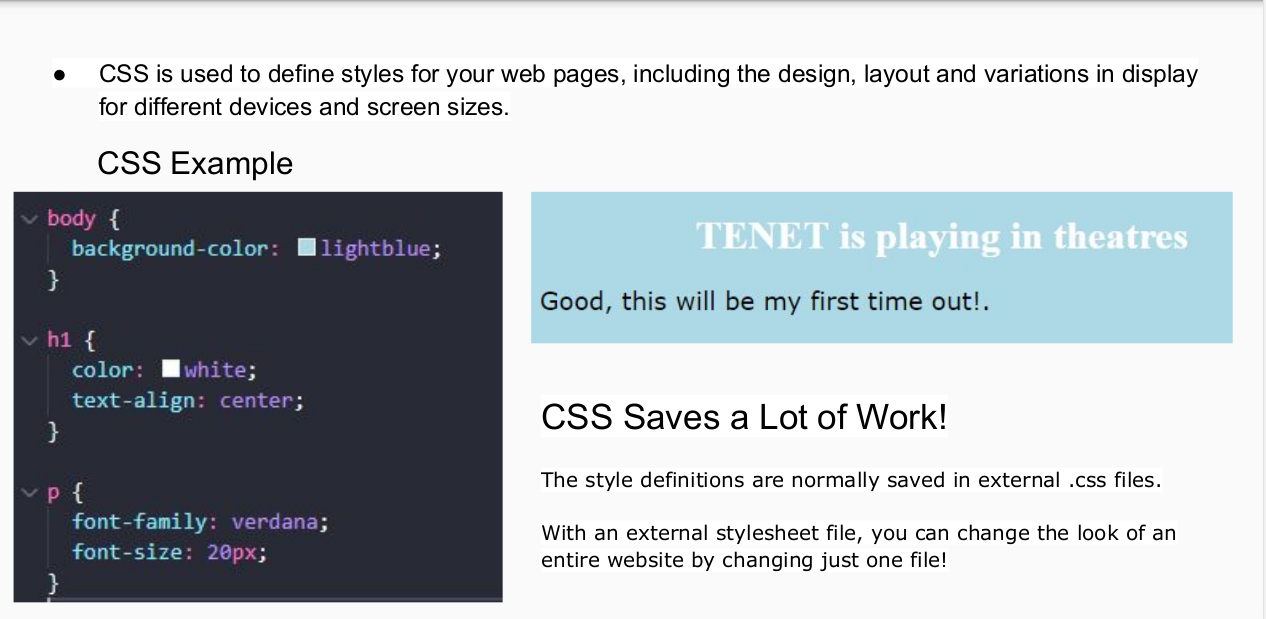
Task: Click the TENET is playing in theatres heading
Action: coord(941,236)
